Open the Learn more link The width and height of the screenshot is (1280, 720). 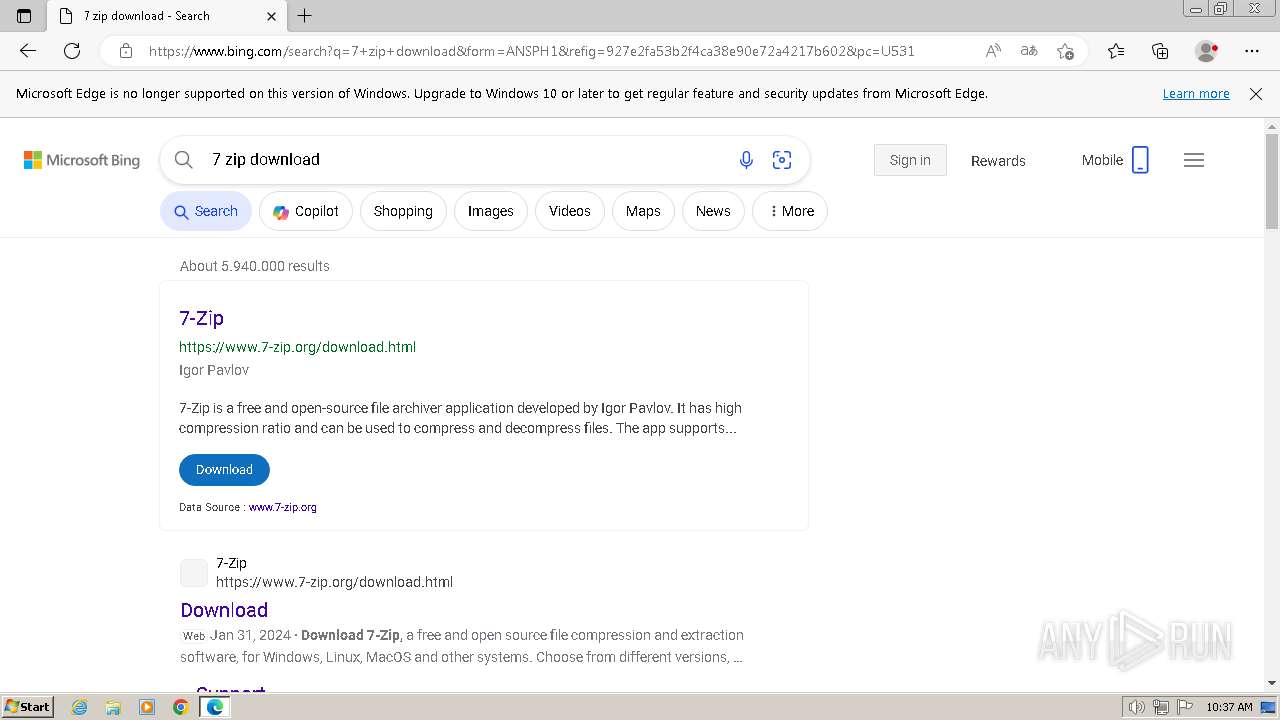coord(1196,94)
